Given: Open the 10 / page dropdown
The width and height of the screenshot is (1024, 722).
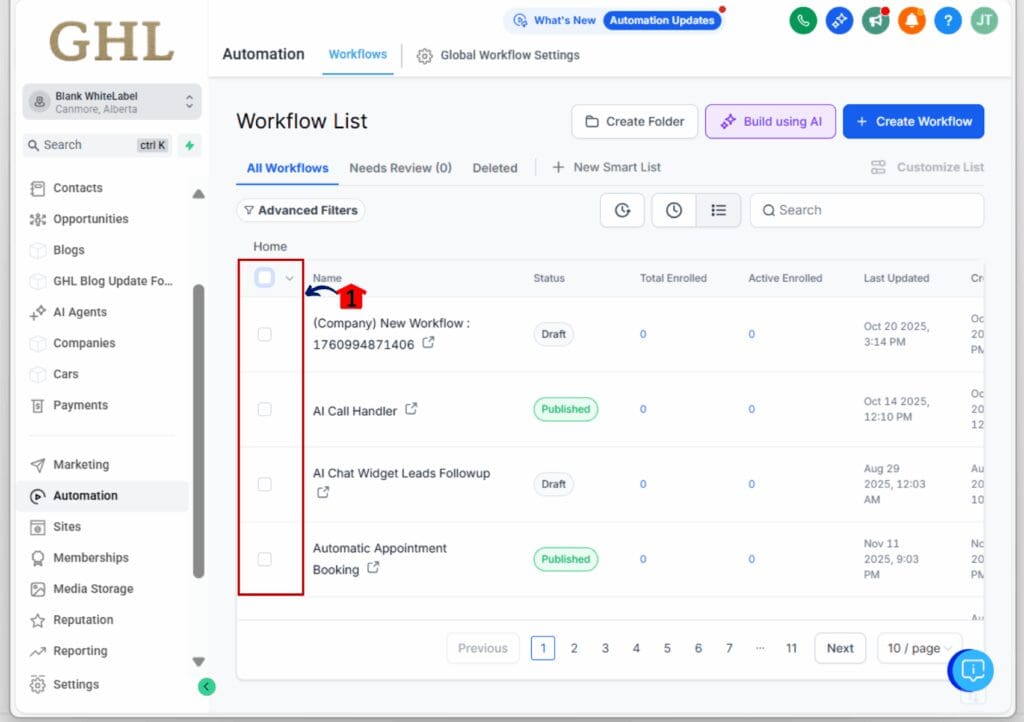Looking at the screenshot, I should pyautogui.click(x=918, y=648).
